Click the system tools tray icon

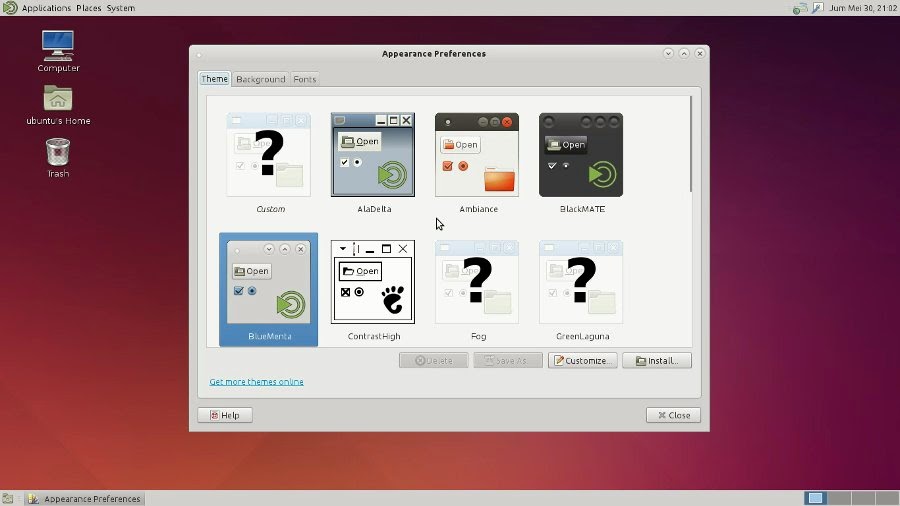coord(818,7)
